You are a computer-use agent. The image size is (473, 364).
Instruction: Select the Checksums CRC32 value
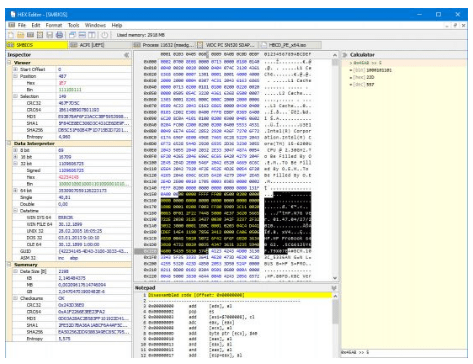(x=71, y=305)
